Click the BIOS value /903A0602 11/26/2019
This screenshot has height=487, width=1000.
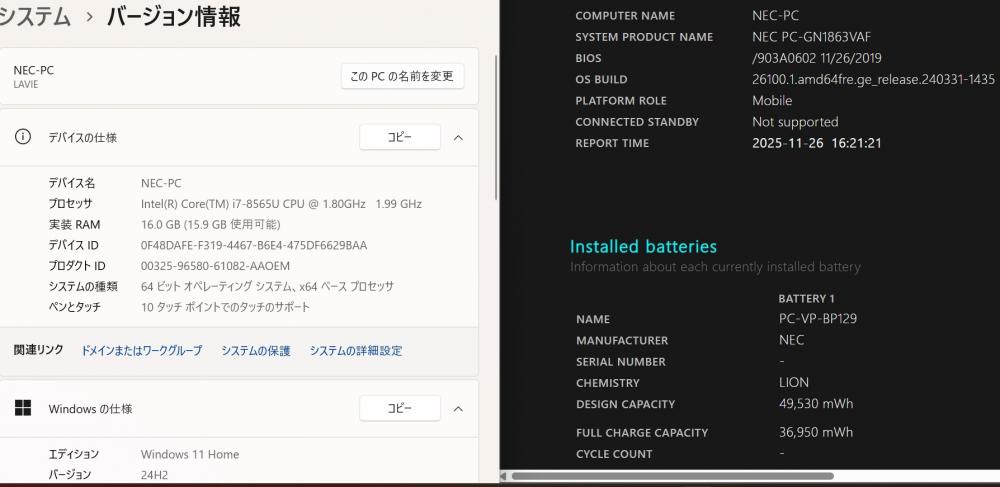coord(817,58)
